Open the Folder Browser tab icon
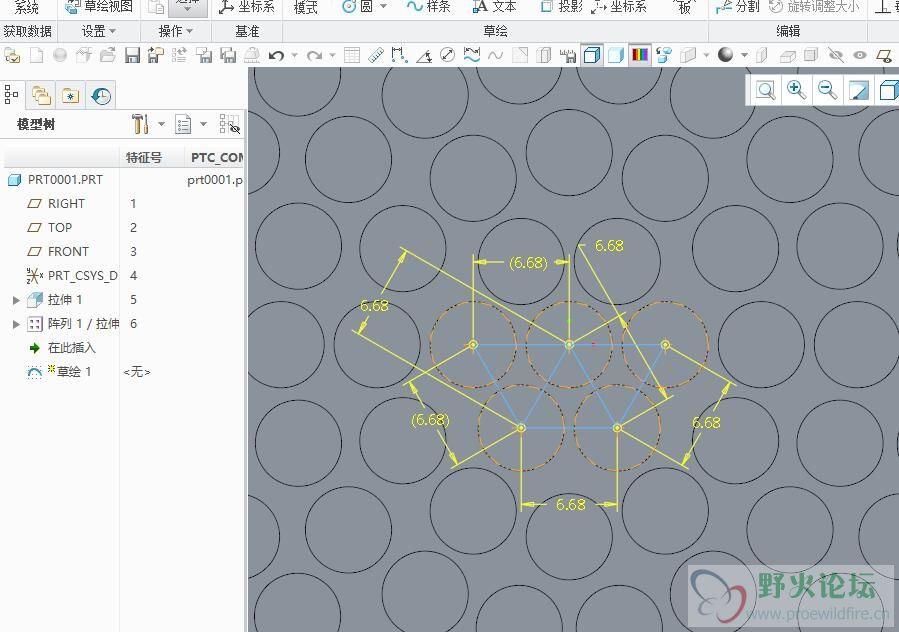Screen dimensions: 899x632 pos(41,95)
